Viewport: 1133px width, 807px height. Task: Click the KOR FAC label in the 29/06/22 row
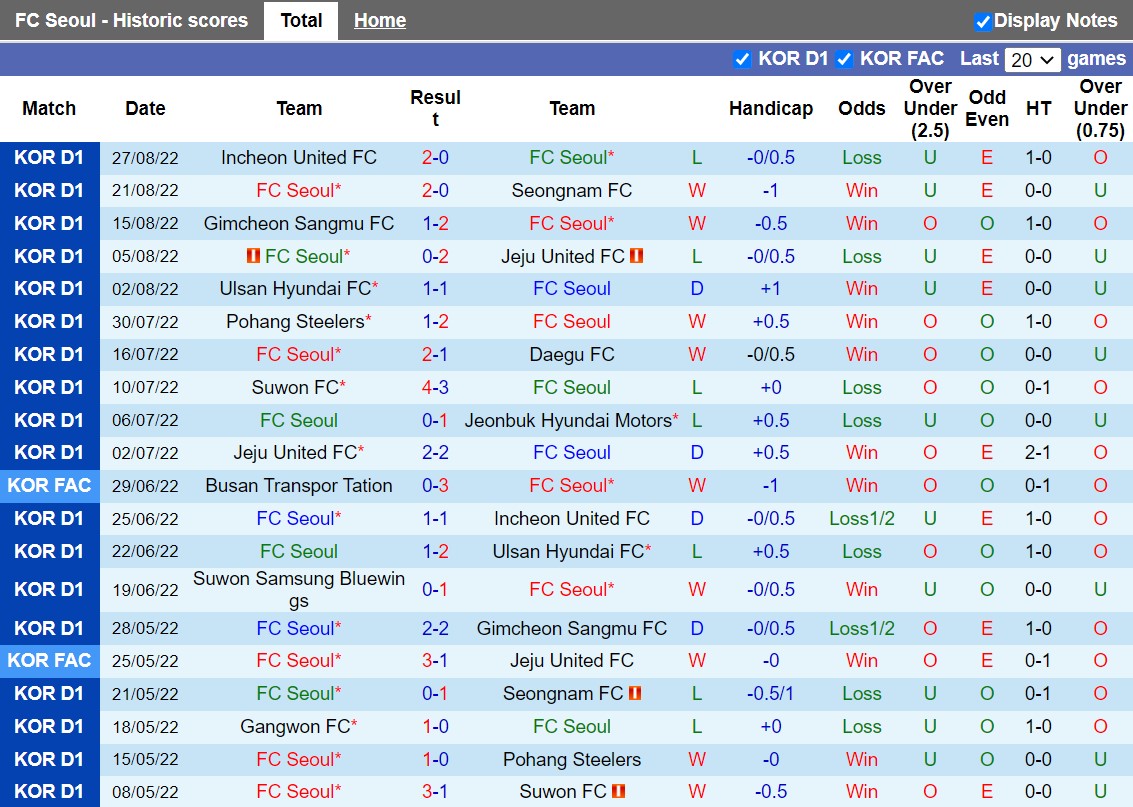point(50,485)
